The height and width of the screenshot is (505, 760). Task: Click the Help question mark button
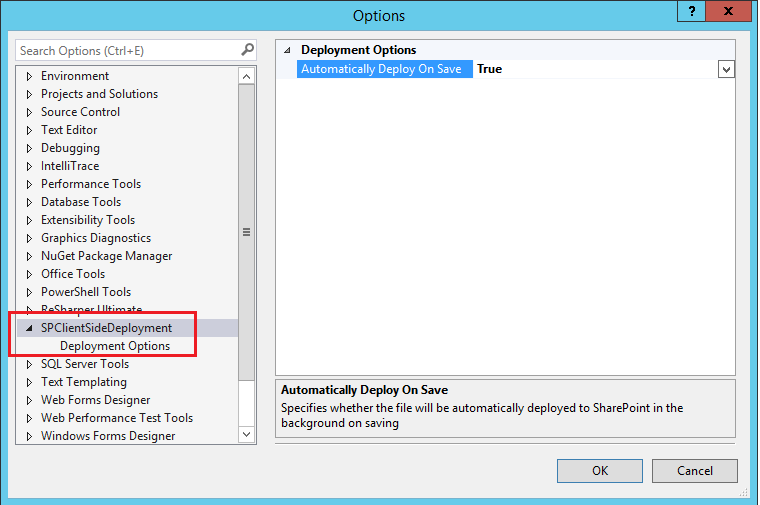(x=690, y=12)
